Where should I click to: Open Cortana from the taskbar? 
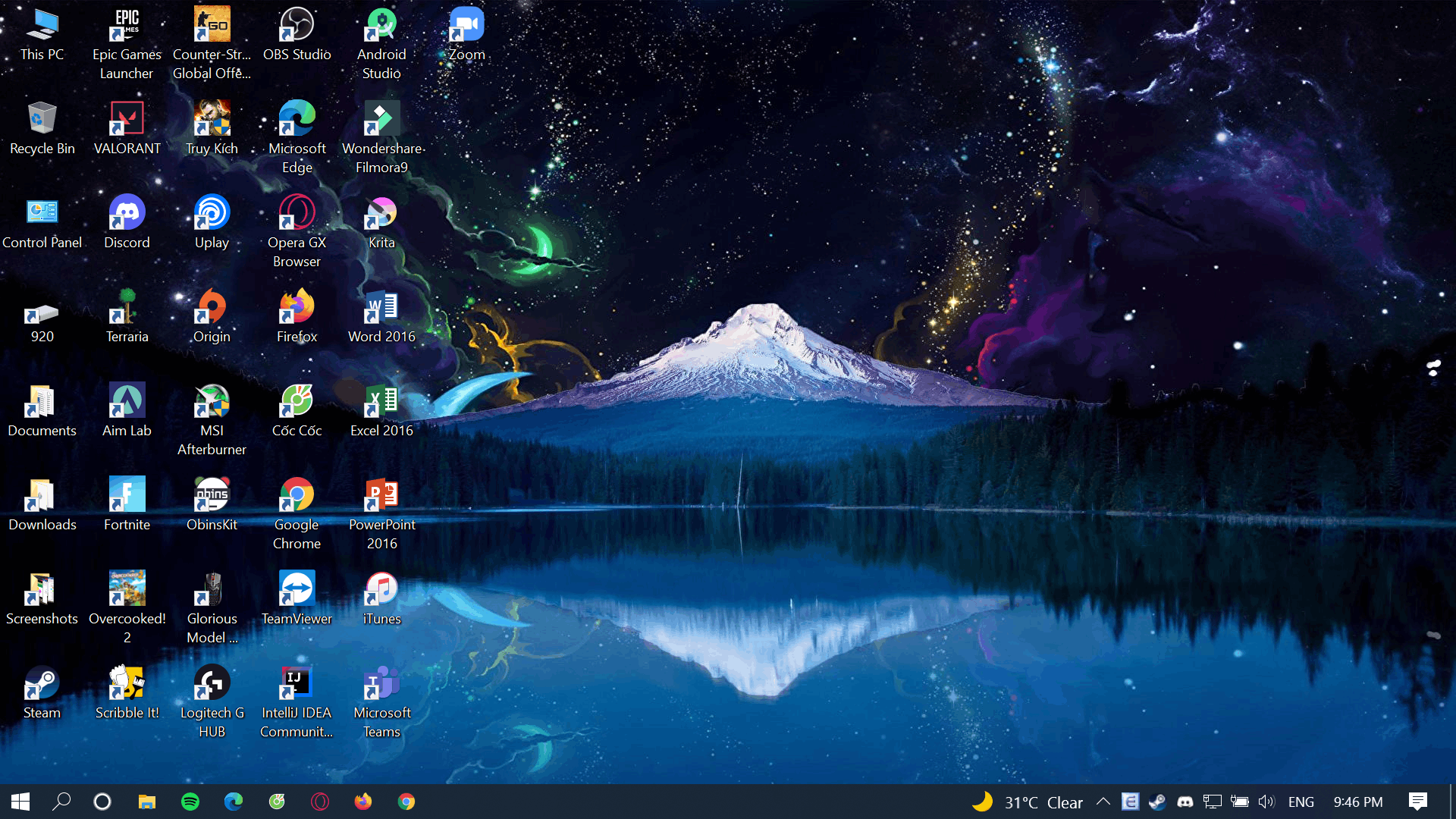coord(102,802)
